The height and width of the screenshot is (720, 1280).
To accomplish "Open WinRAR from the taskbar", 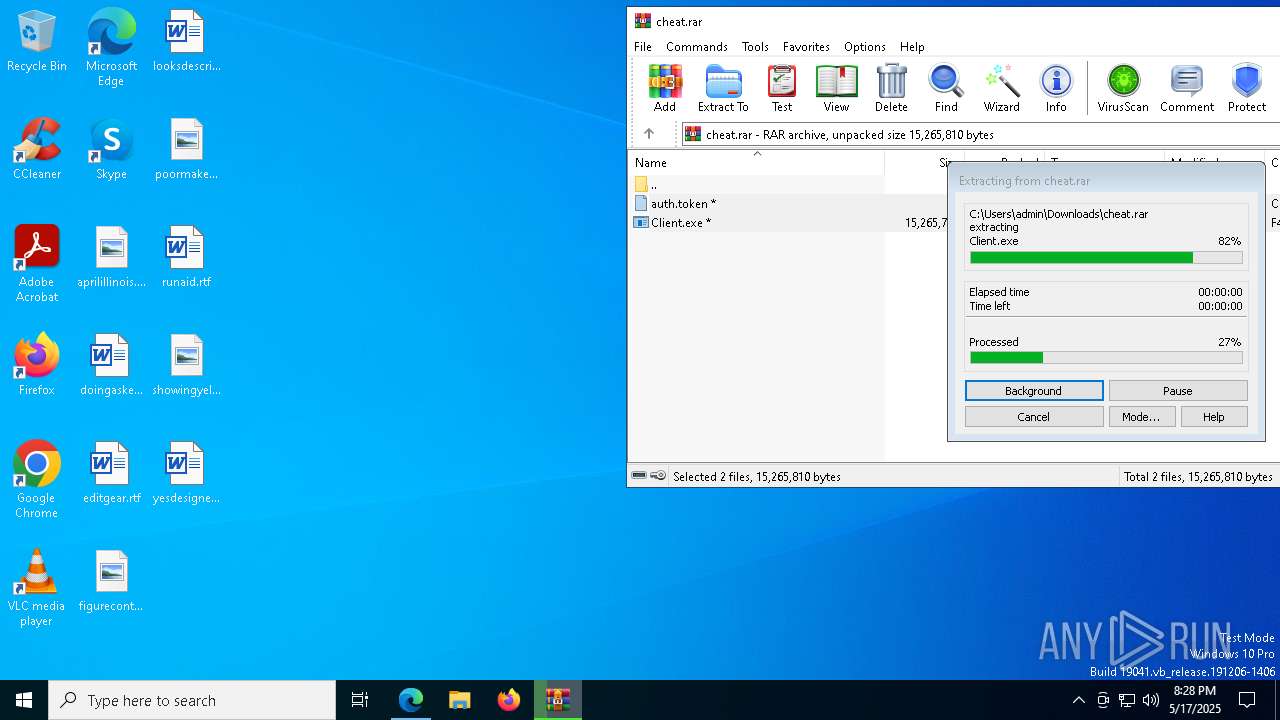I will (x=557, y=700).
